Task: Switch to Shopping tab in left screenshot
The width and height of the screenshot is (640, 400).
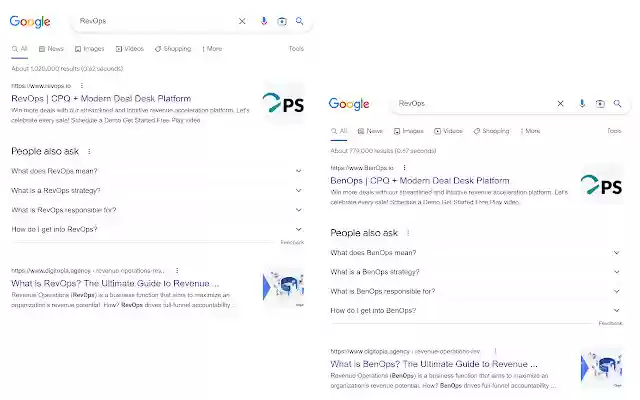Action: 173,49
